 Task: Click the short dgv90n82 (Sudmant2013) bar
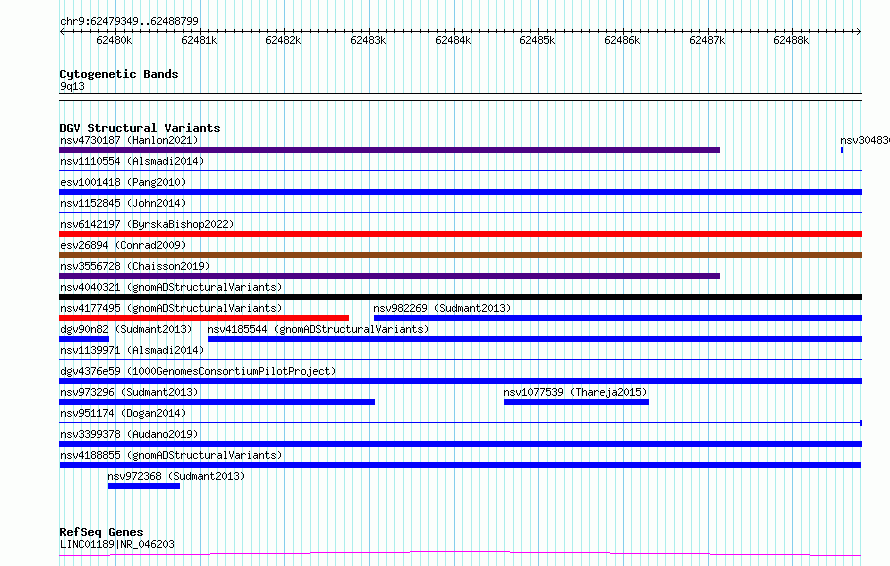pyautogui.click(x=84, y=339)
